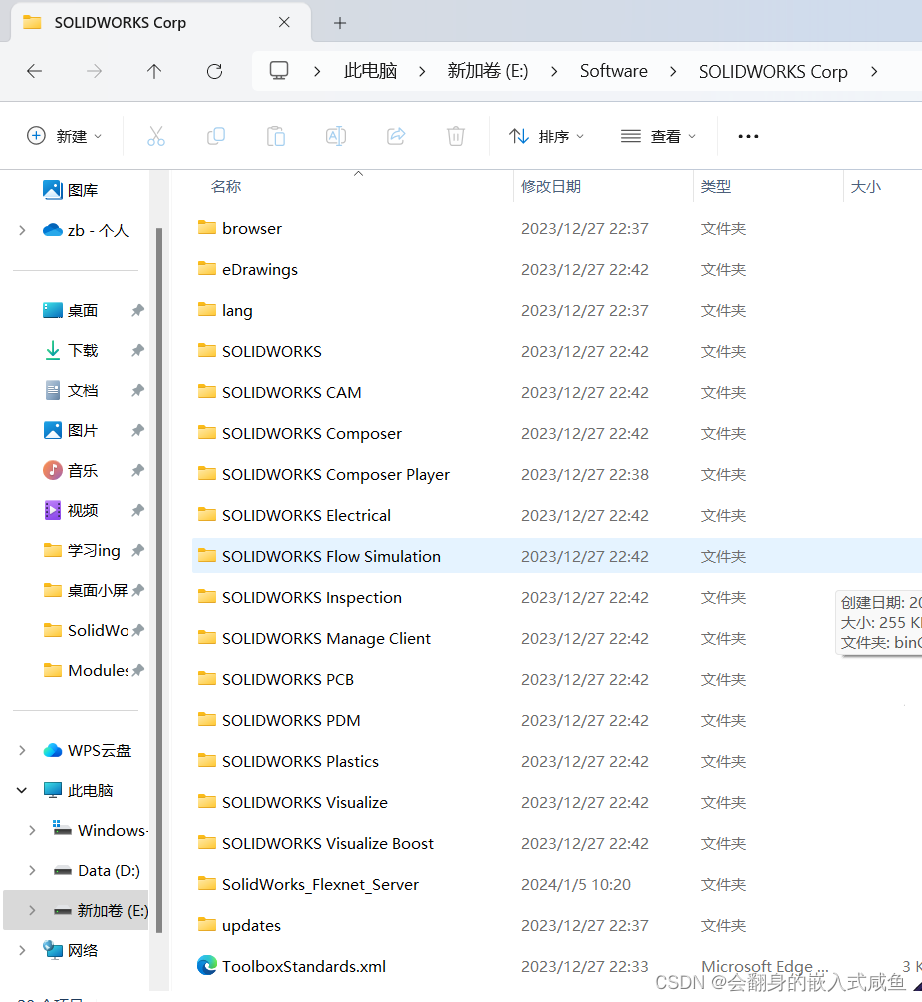Open 桌面 quick access item
The height and width of the screenshot is (1002, 922).
(x=70, y=311)
